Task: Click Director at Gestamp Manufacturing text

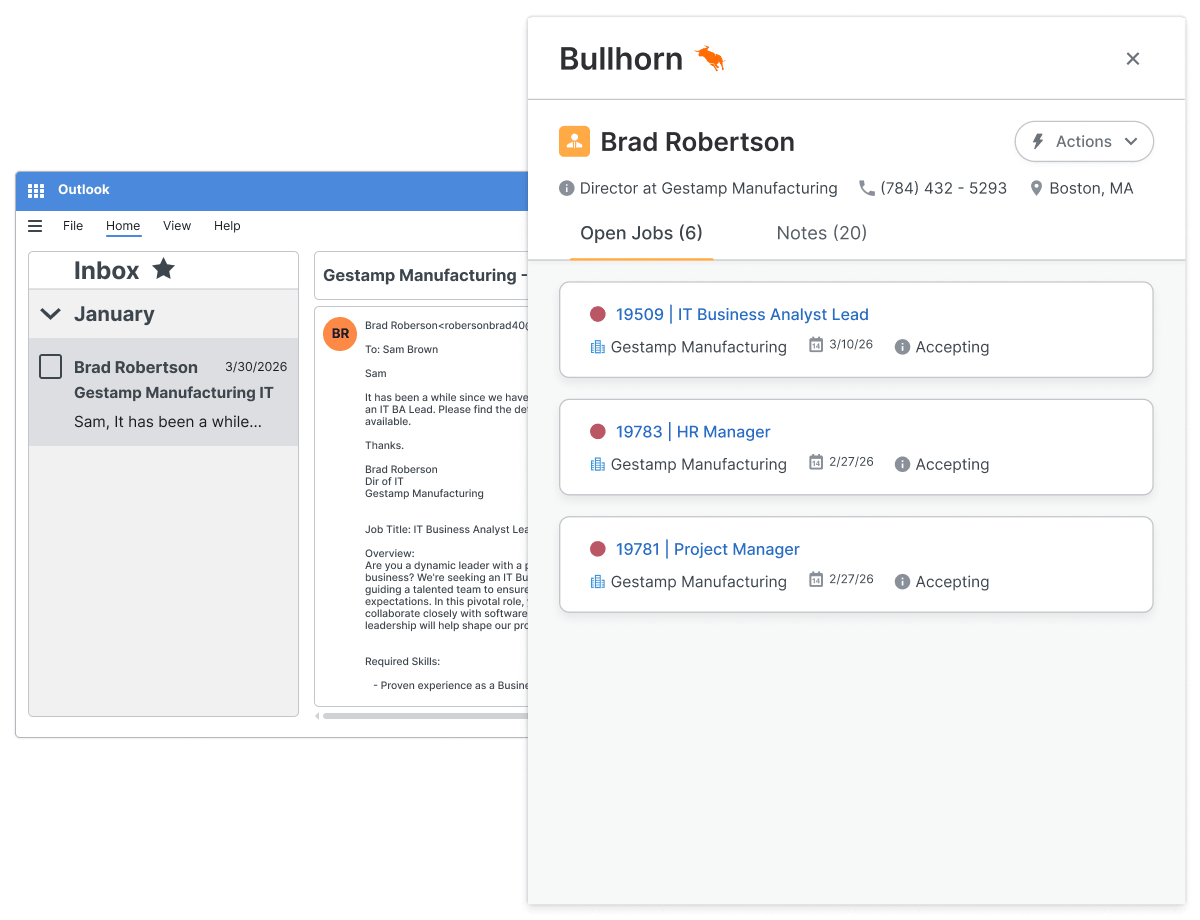Action: (x=709, y=188)
